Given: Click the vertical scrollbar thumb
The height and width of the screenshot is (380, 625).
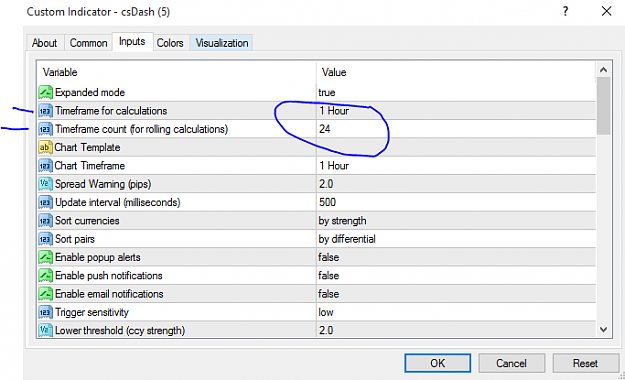Looking at the screenshot, I should point(603,106).
